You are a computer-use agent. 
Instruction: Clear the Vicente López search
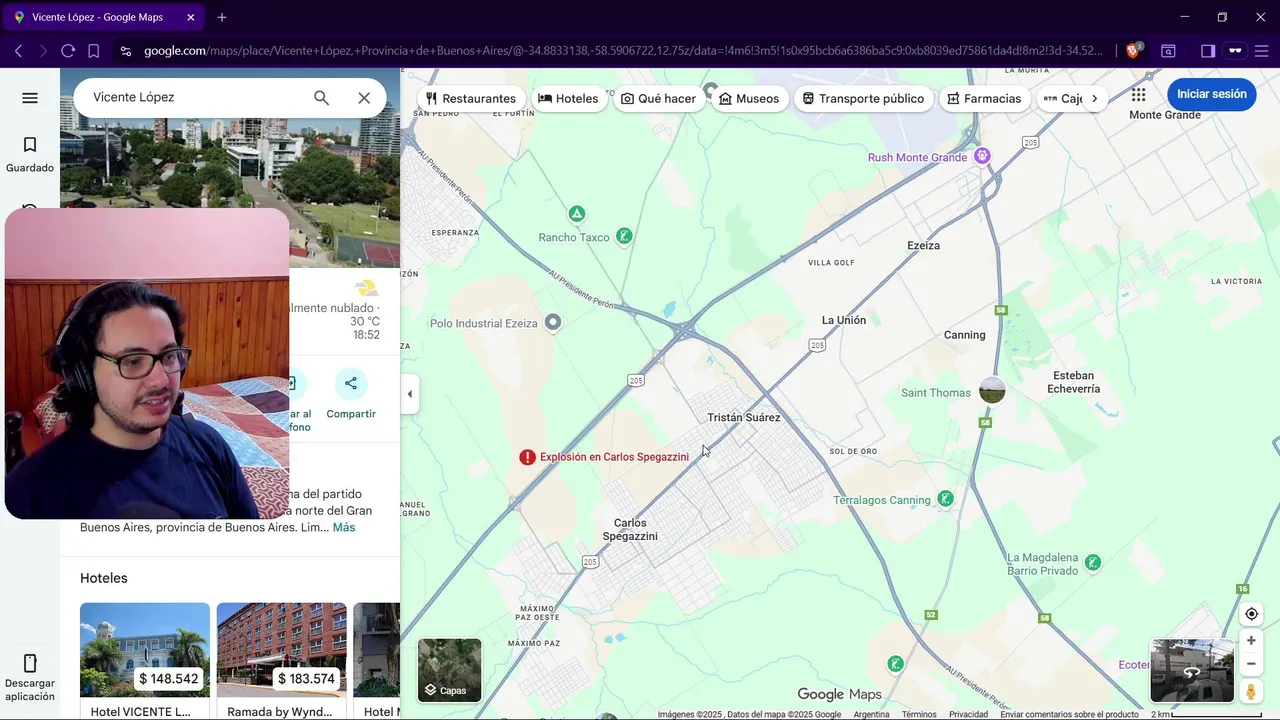click(x=364, y=98)
